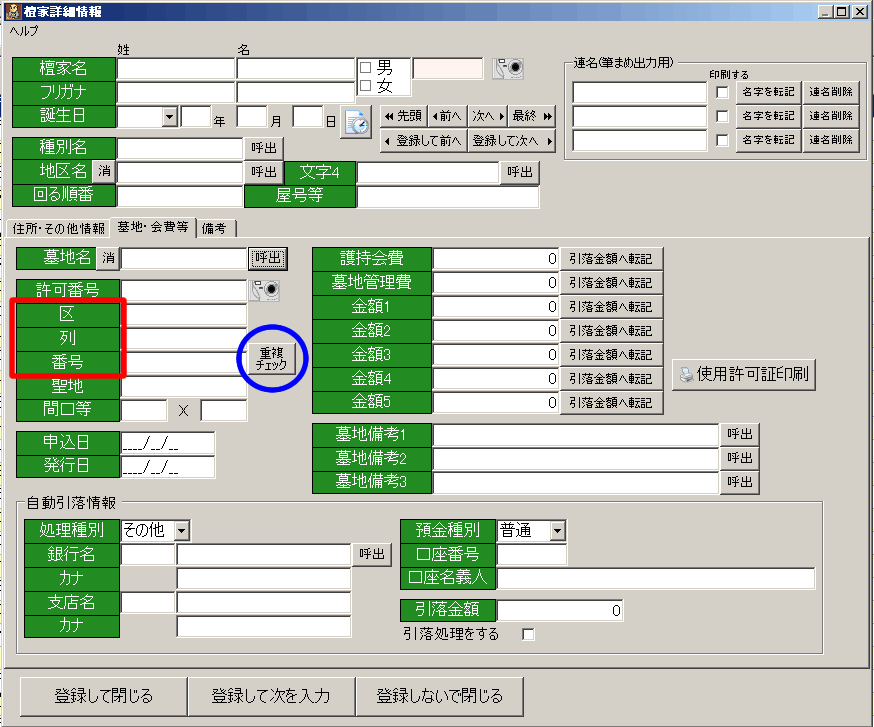Switch to the 備考 tab

tap(216, 229)
